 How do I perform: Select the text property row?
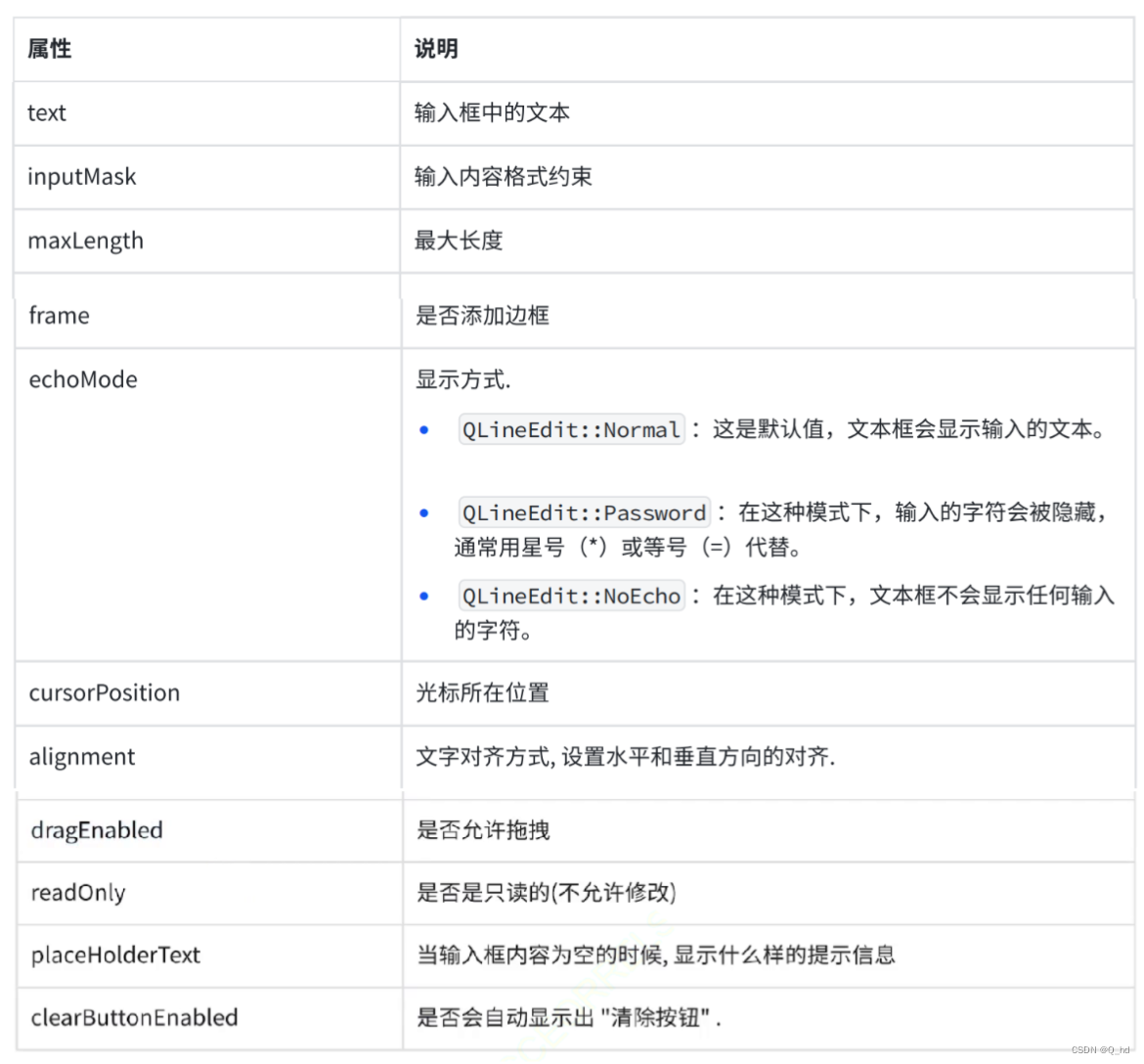(x=46, y=112)
